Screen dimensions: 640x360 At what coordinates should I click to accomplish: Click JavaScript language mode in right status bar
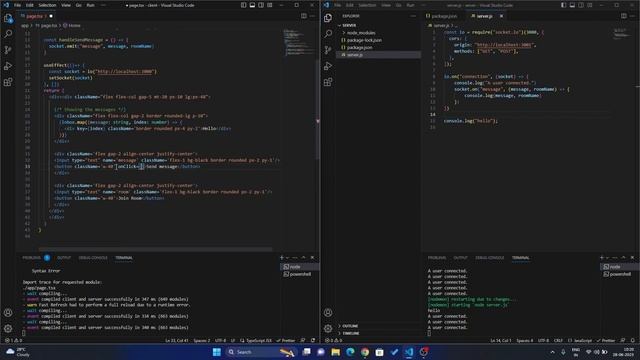coord(580,340)
